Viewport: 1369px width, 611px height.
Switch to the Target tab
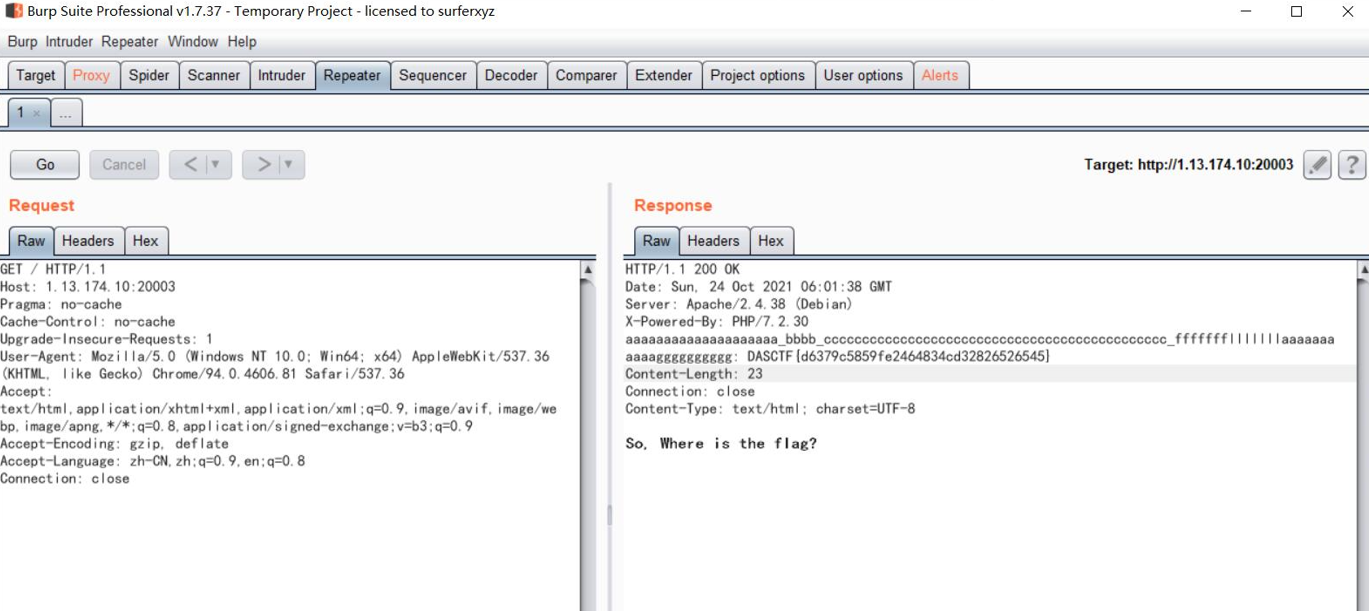pyautogui.click(x=36, y=75)
